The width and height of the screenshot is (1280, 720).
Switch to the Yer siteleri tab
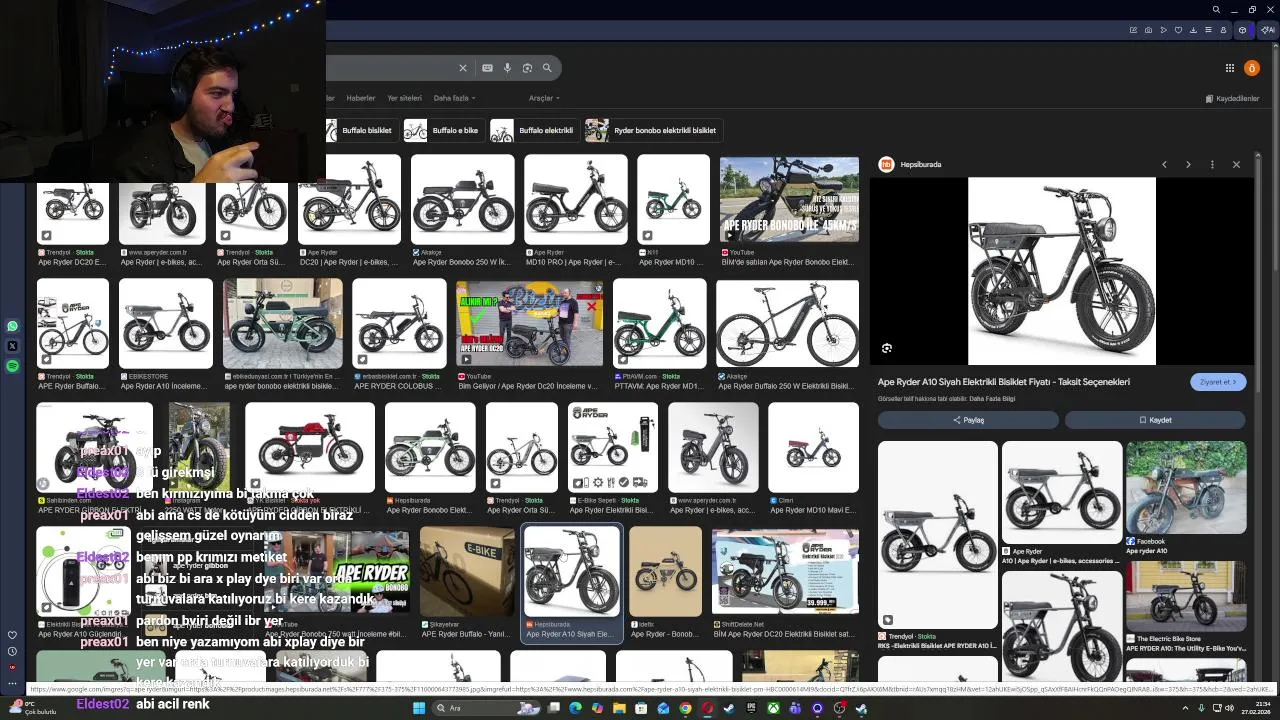click(404, 98)
